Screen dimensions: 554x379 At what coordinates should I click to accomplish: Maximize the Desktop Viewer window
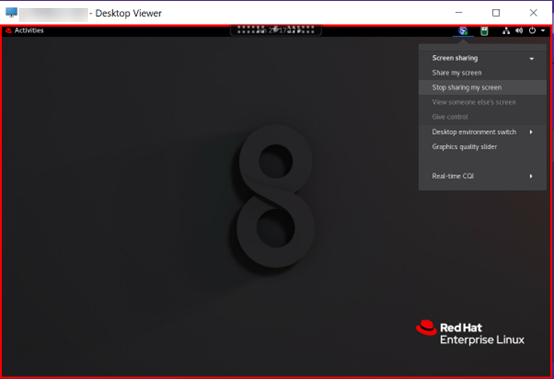coord(496,13)
